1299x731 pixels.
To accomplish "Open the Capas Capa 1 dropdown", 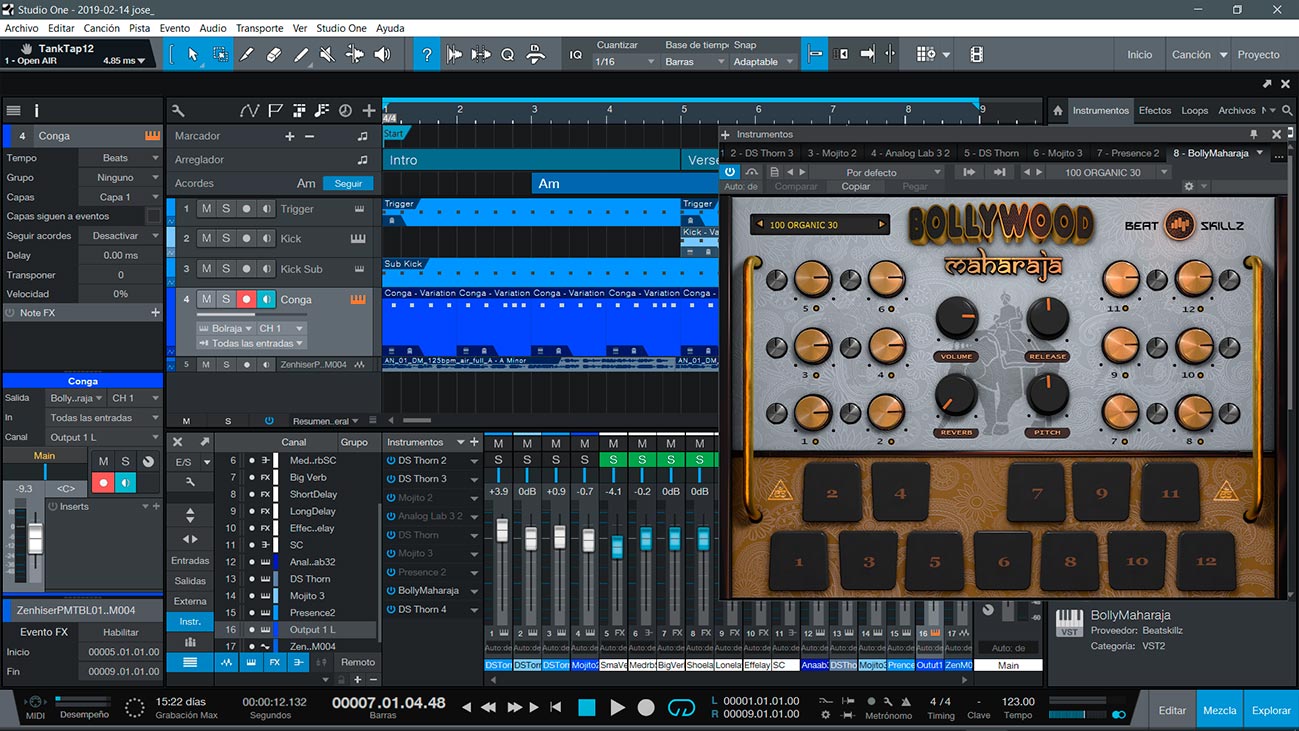I will click(x=121, y=197).
